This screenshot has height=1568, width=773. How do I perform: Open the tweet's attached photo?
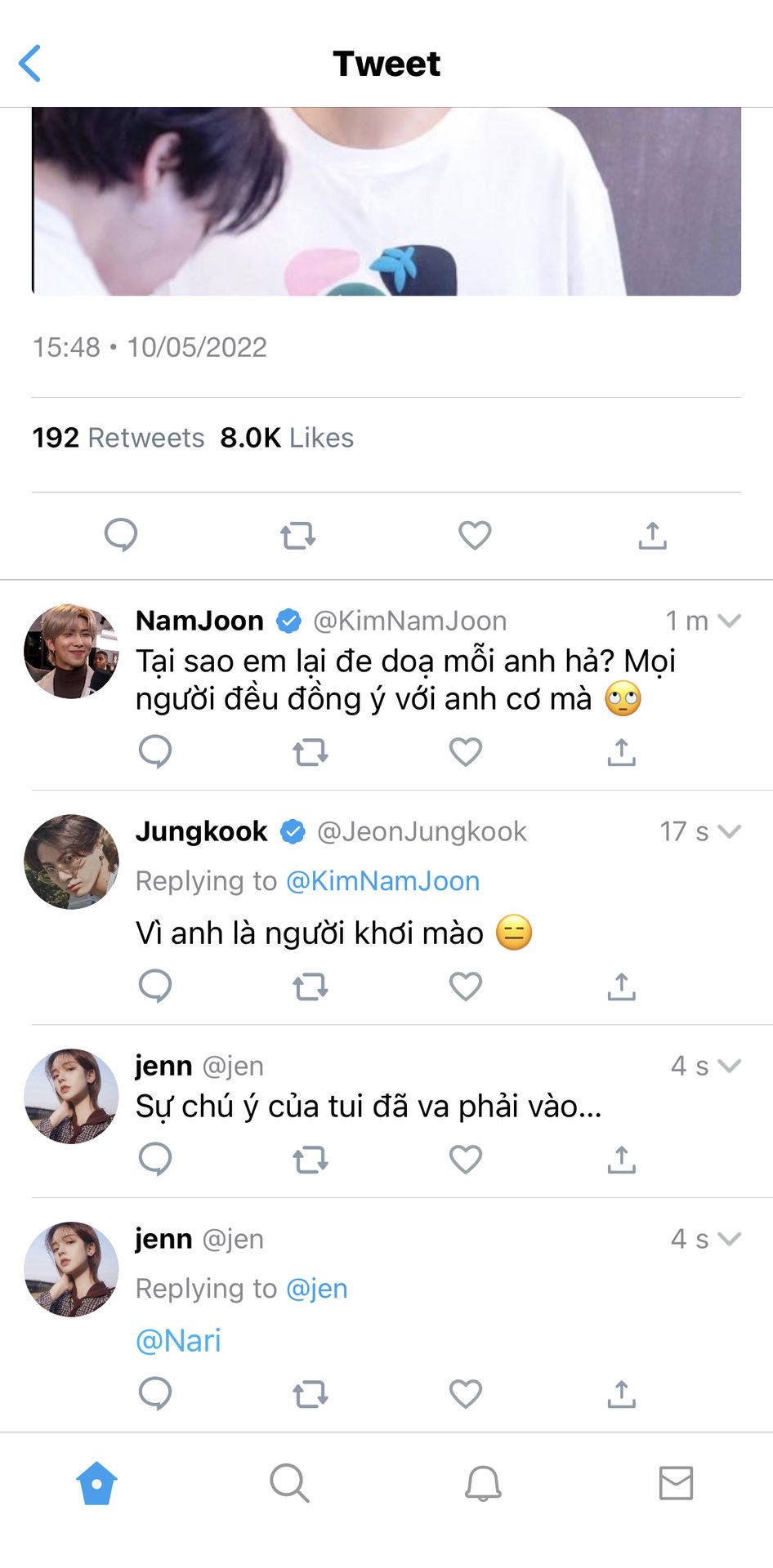(386, 201)
